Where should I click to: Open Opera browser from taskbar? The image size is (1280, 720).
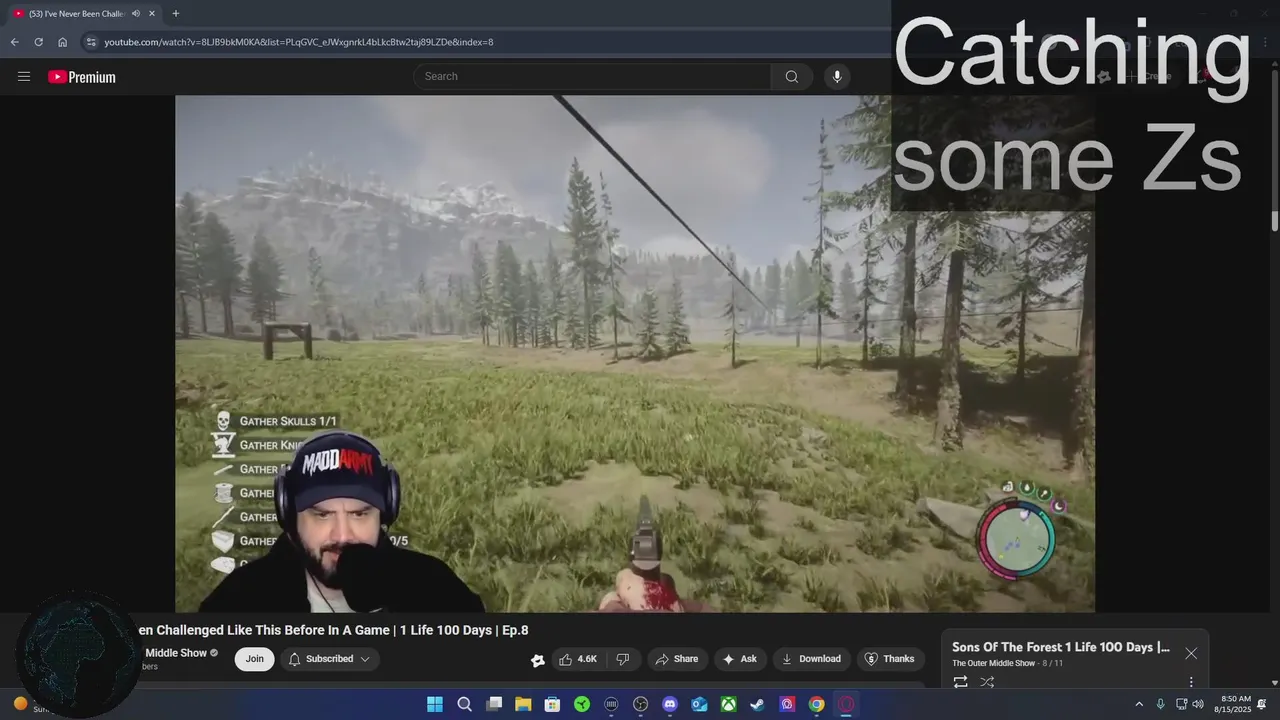click(846, 704)
